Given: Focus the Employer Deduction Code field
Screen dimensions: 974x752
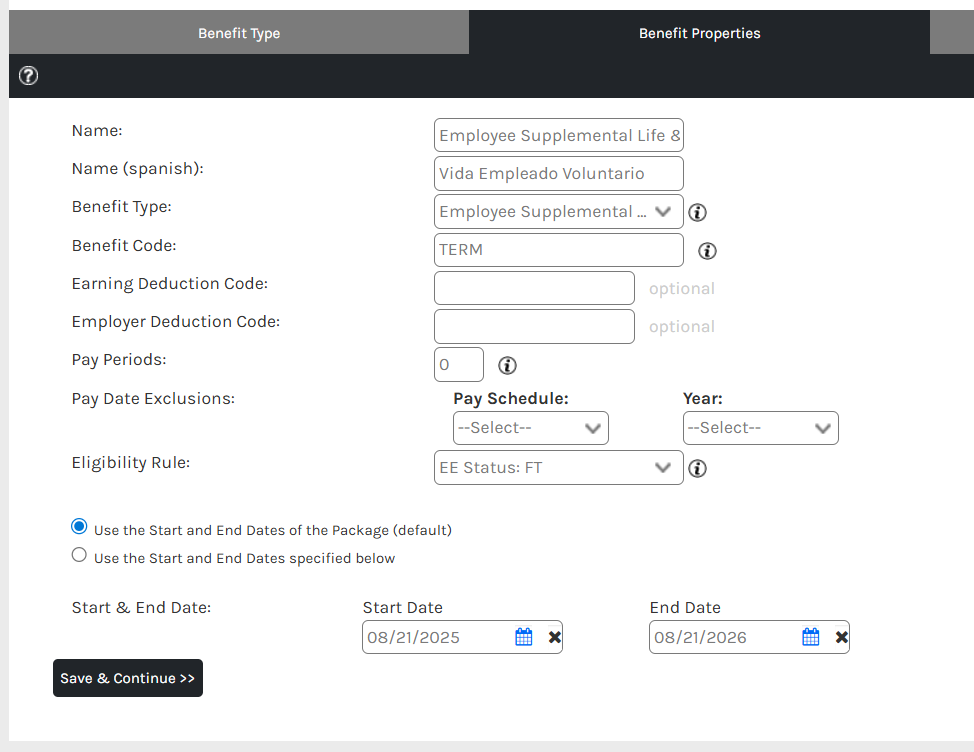Looking at the screenshot, I should click(x=534, y=327).
